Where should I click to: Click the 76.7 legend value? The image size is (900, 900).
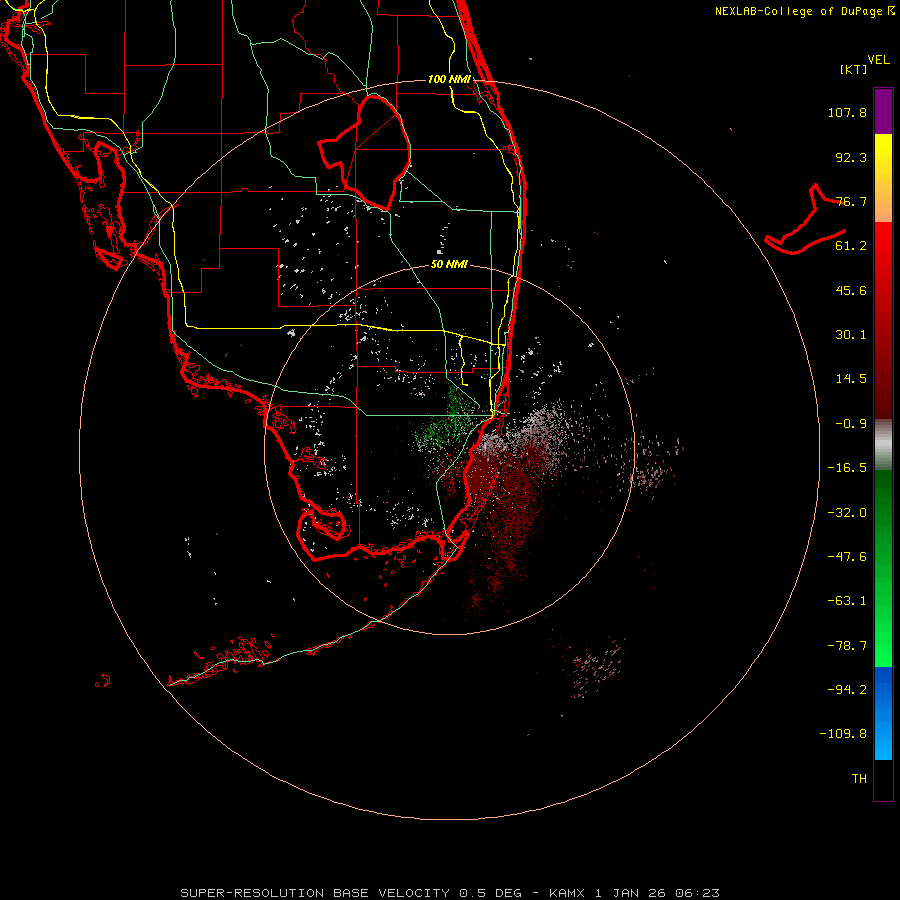851,201
